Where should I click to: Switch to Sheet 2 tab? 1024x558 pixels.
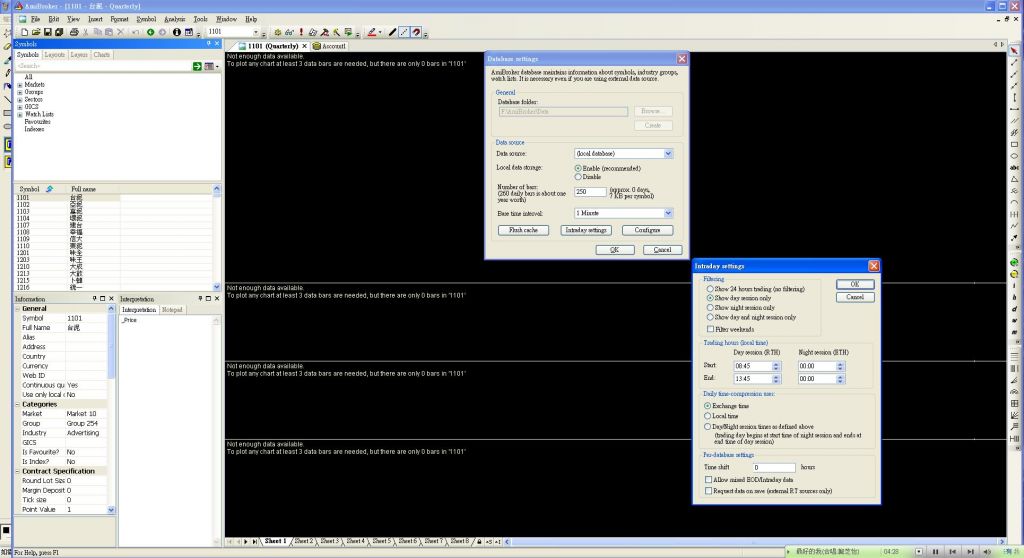coord(304,541)
